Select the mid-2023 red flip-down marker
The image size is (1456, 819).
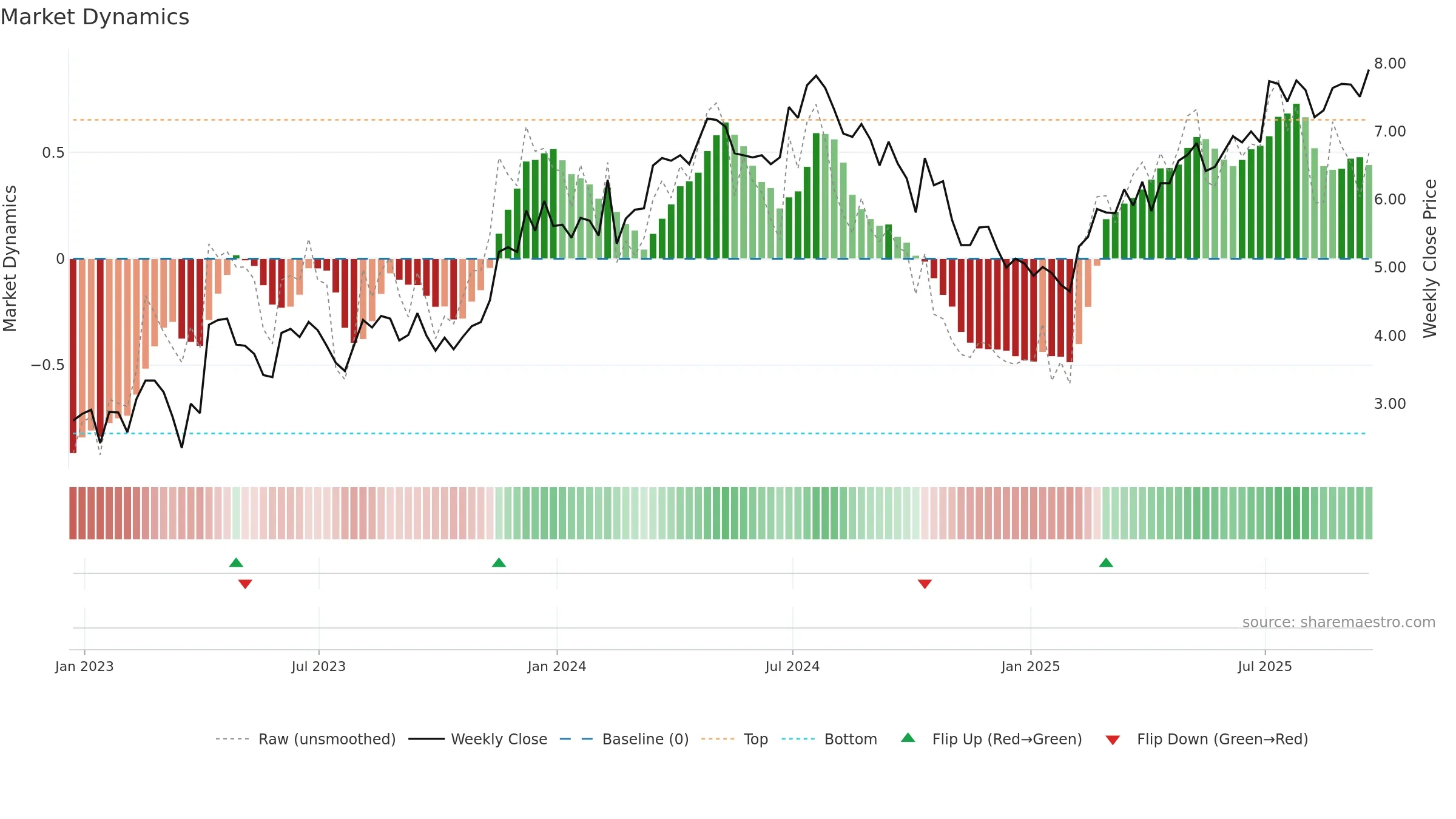pos(245,584)
